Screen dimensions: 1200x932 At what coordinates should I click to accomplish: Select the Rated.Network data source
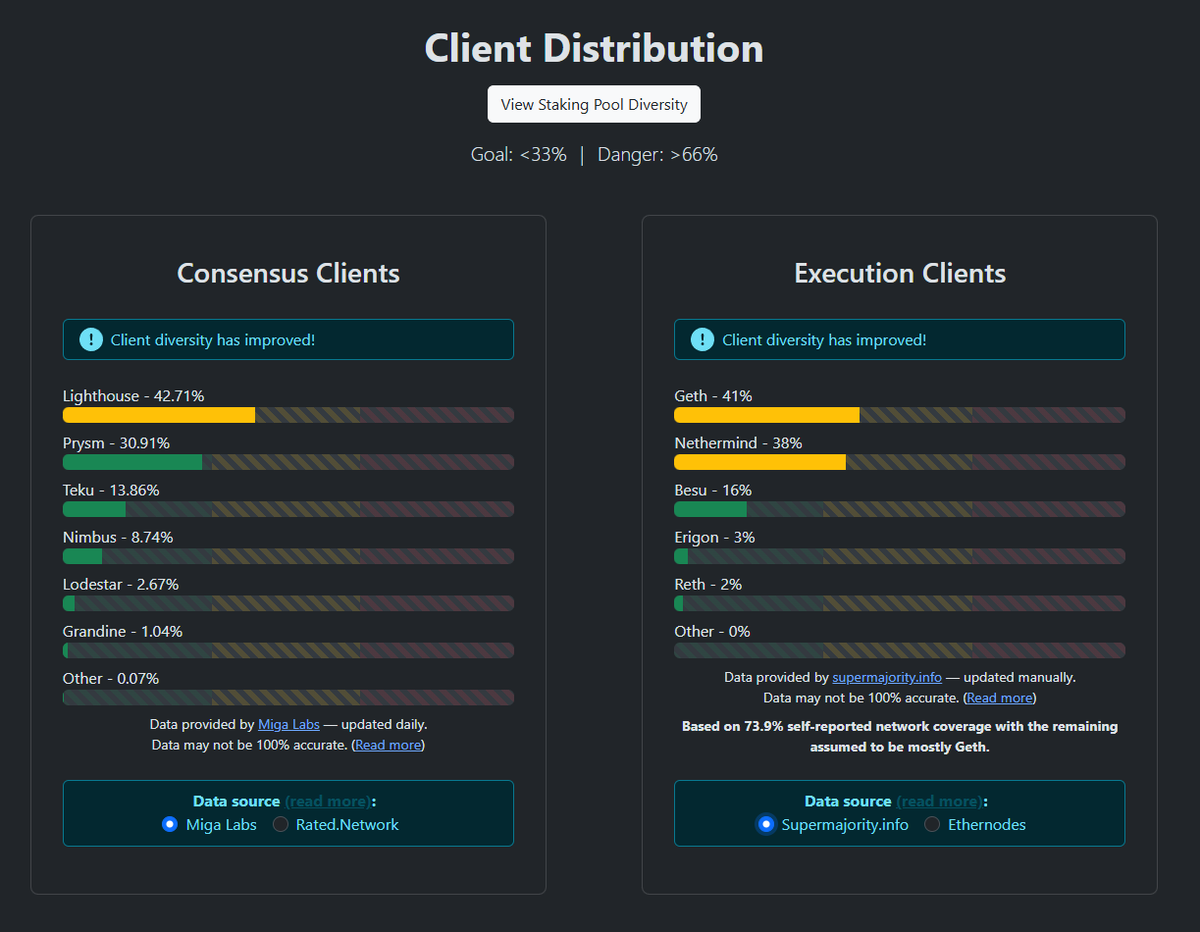coord(281,825)
